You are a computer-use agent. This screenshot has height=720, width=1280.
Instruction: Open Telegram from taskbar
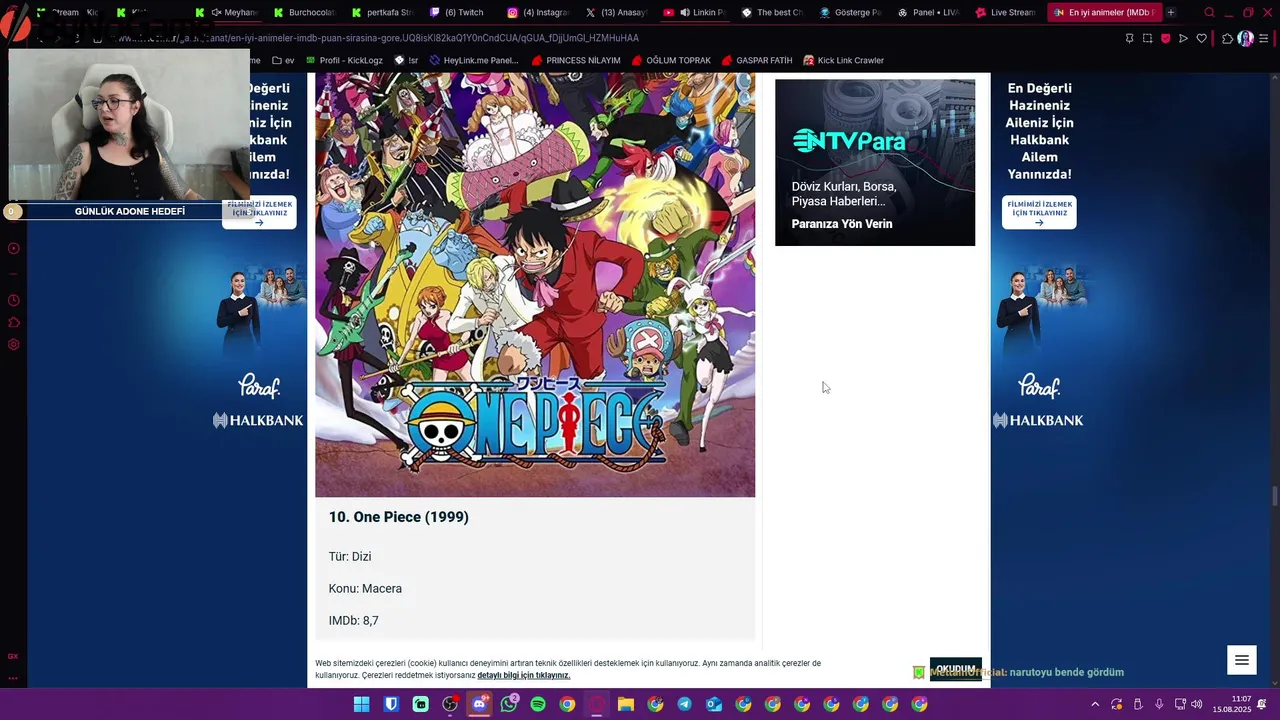684,704
